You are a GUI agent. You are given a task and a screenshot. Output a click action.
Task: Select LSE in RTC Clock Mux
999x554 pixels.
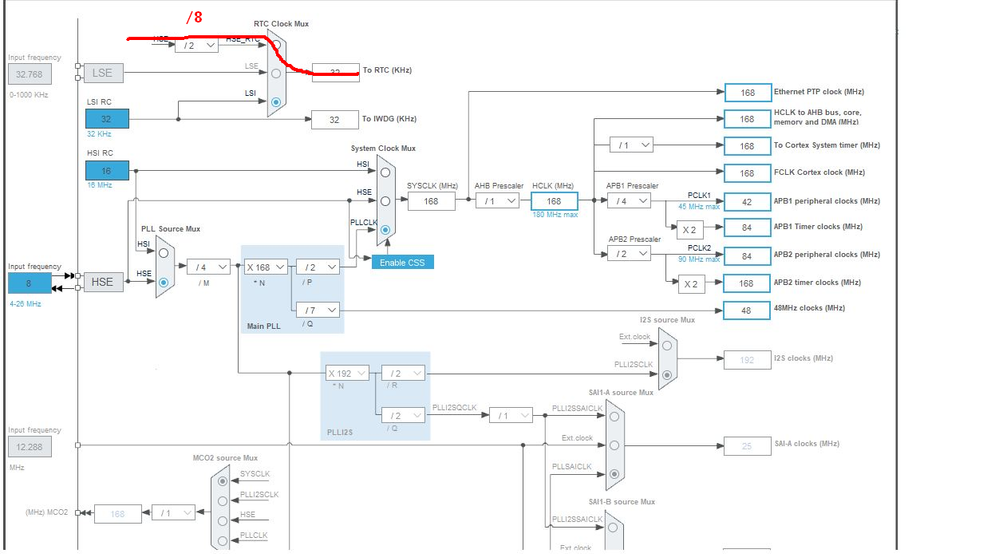(x=276, y=73)
